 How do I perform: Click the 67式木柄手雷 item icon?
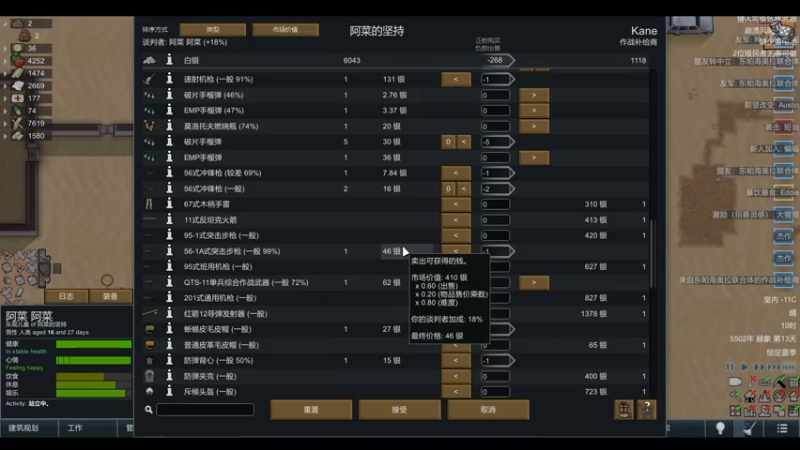click(149, 204)
